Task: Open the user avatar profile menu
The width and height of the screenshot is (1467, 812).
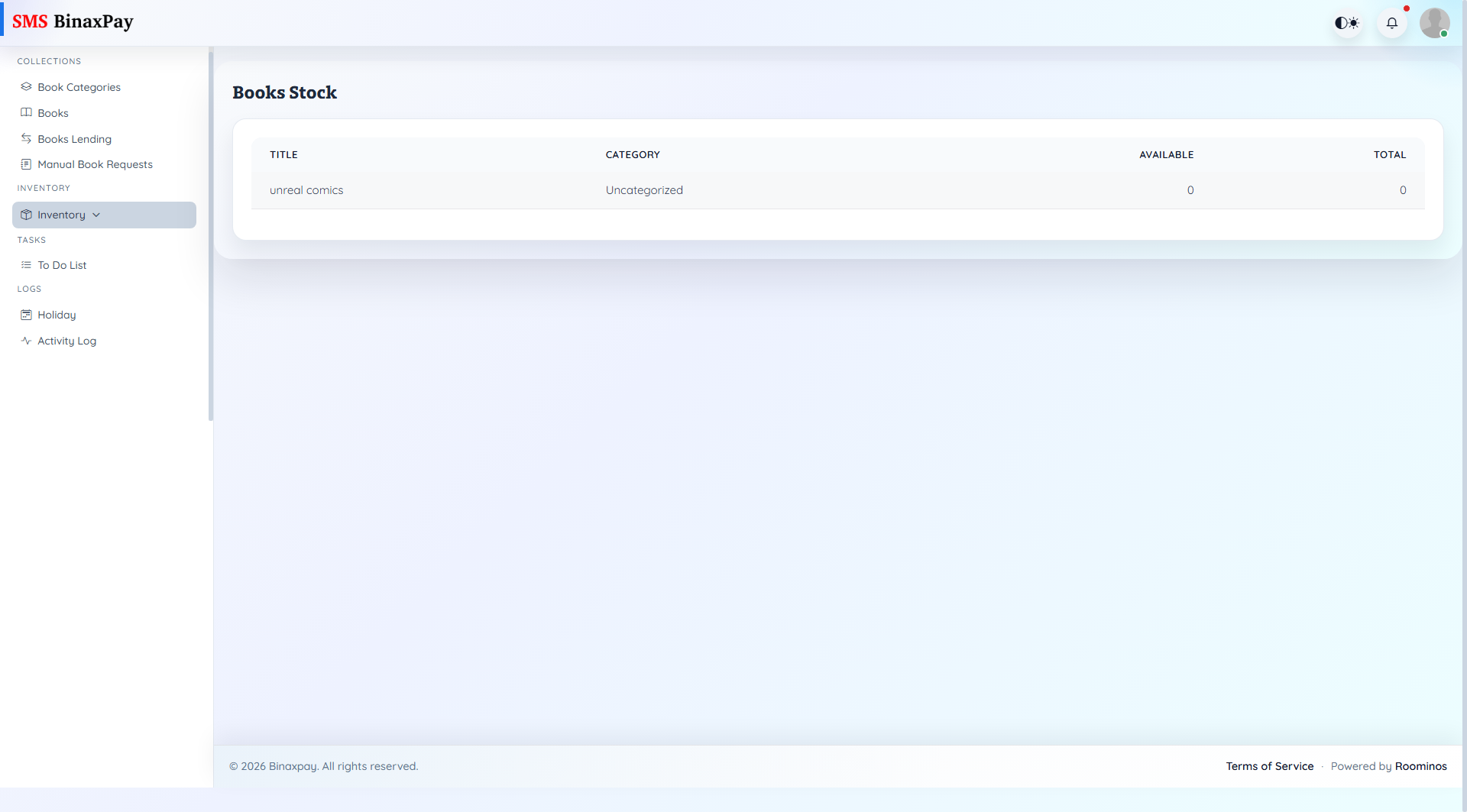Action: coord(1434,23)
